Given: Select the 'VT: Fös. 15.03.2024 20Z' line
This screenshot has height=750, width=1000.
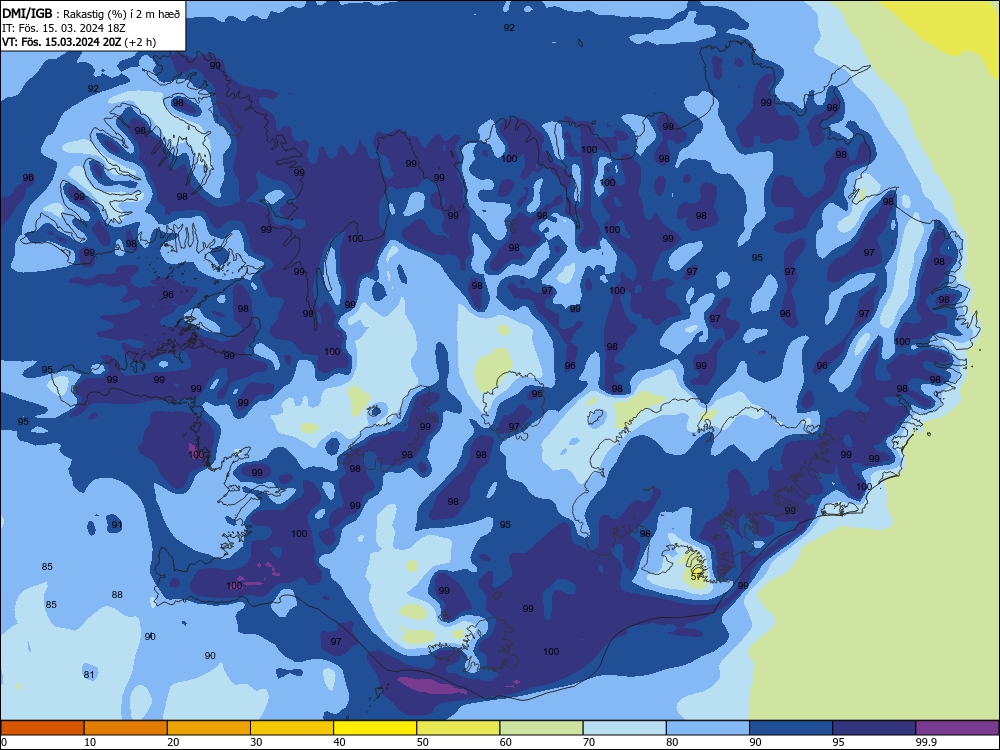Looking at the screenshot, I should click(x=61, y=42).
